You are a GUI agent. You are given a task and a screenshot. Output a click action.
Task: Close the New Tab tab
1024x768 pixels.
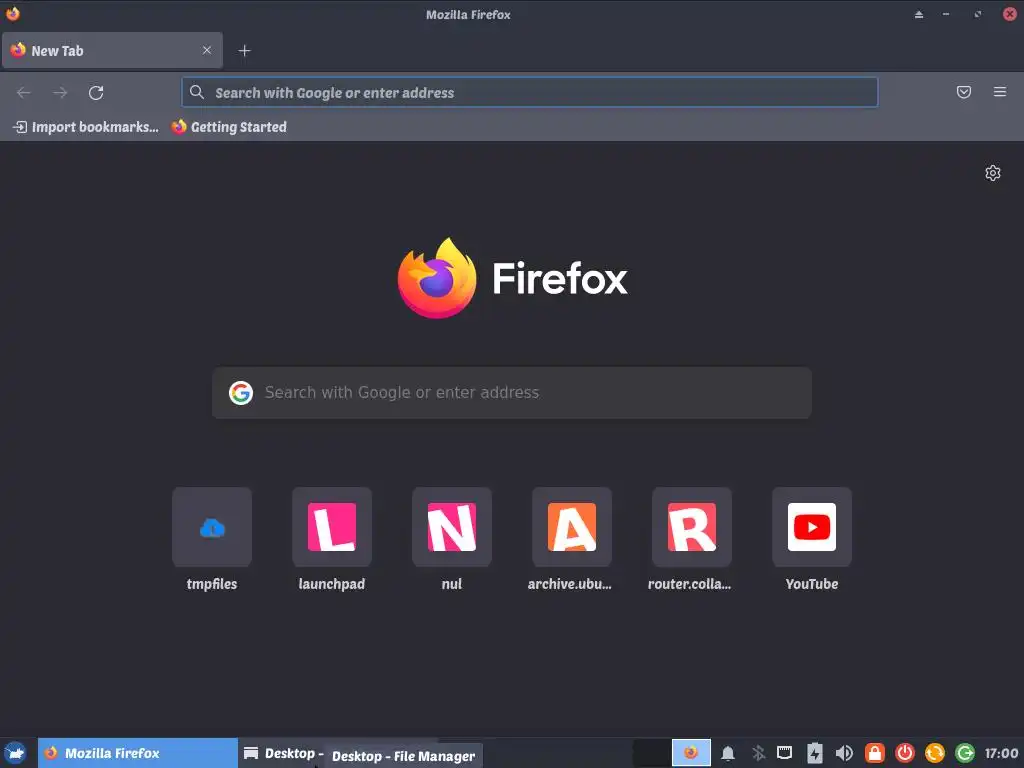[x=207, y=50]
